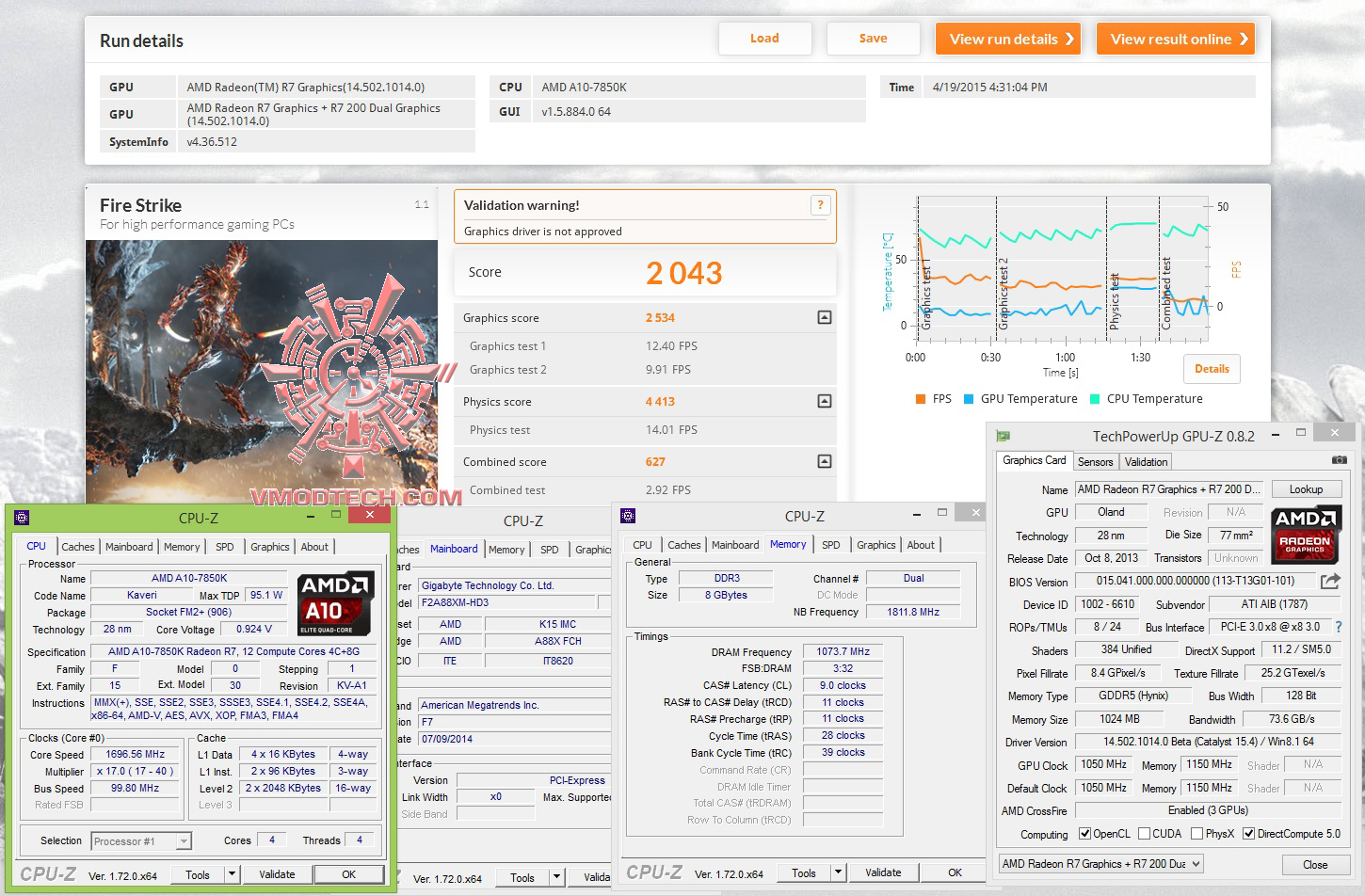Switch to the Sensors tab in GPU-Z
The image size is (1365, 896).
(x=1095, y=462)
